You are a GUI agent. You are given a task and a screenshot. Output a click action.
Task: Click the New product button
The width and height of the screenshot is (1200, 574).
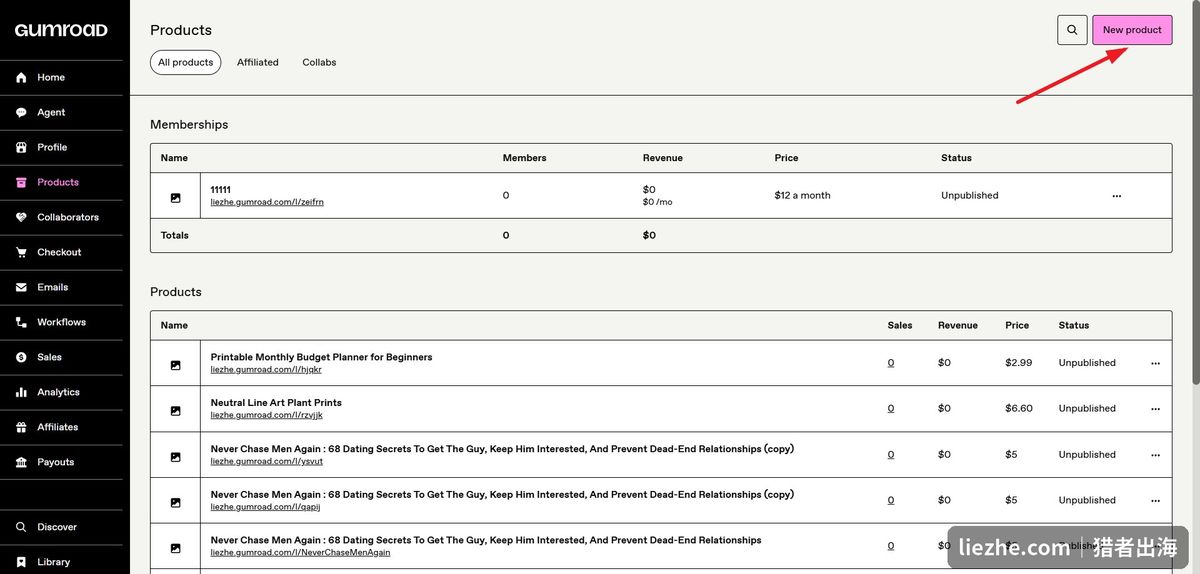(1132, 30)
